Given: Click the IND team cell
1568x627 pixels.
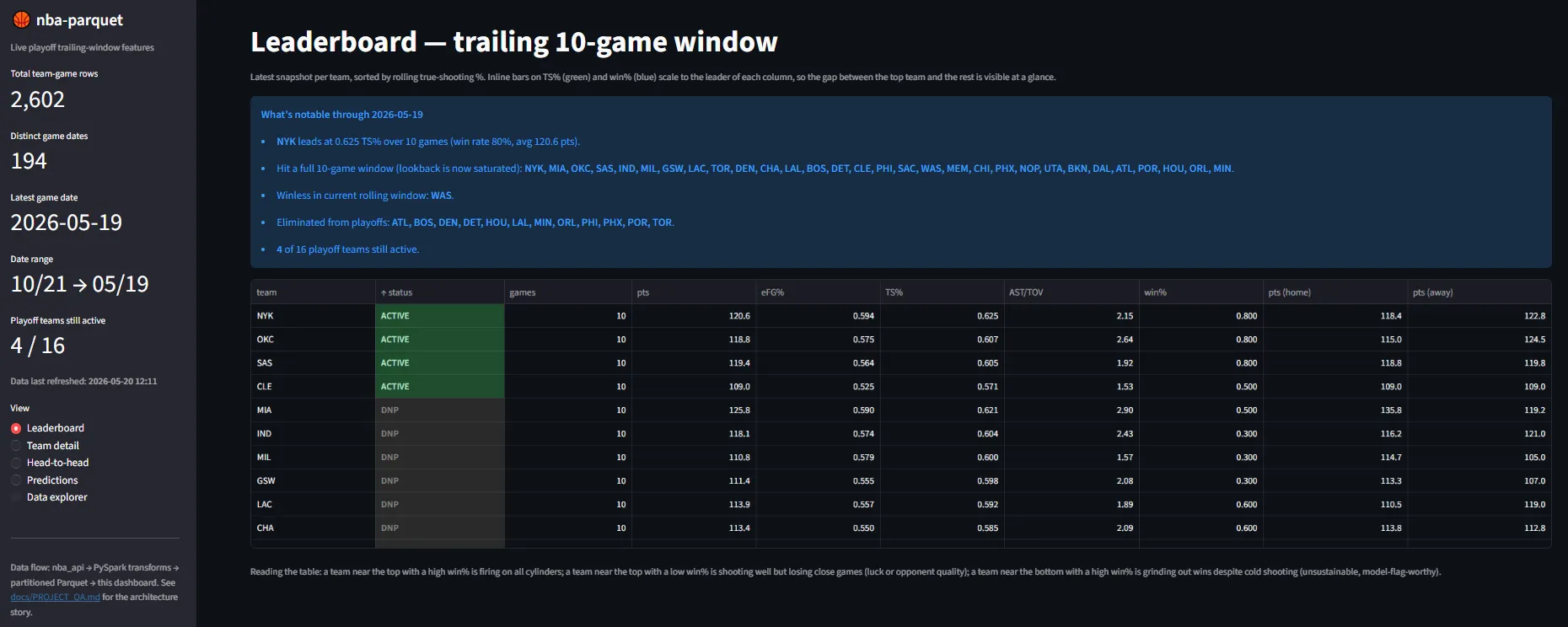Looking at the screenshot, I should 313,434.
